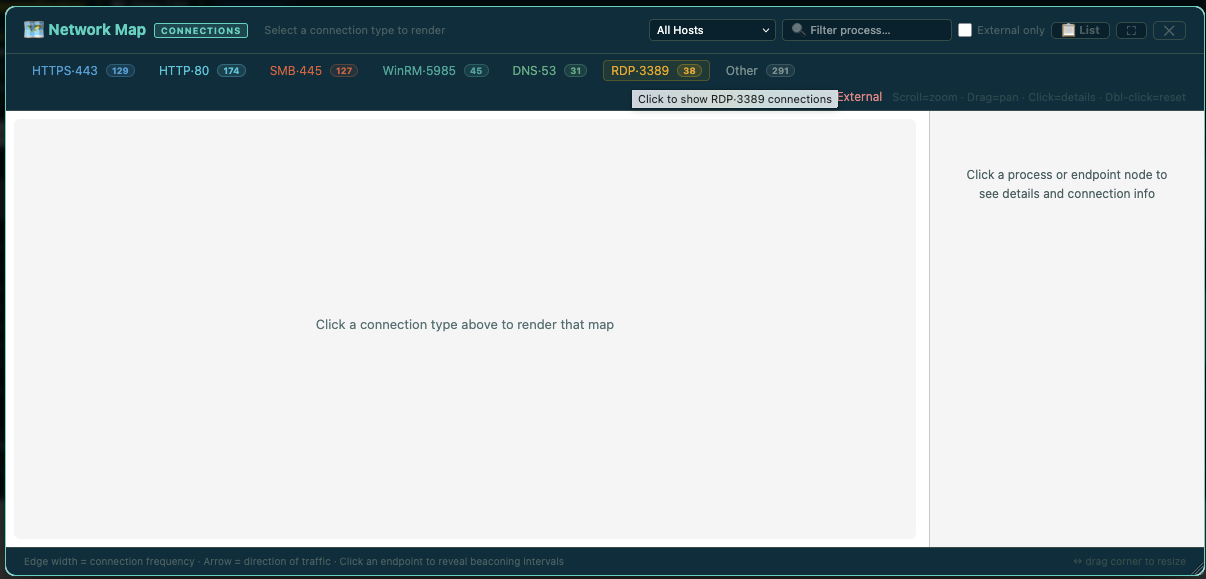Close the Network Map panel

point(1169,30)
